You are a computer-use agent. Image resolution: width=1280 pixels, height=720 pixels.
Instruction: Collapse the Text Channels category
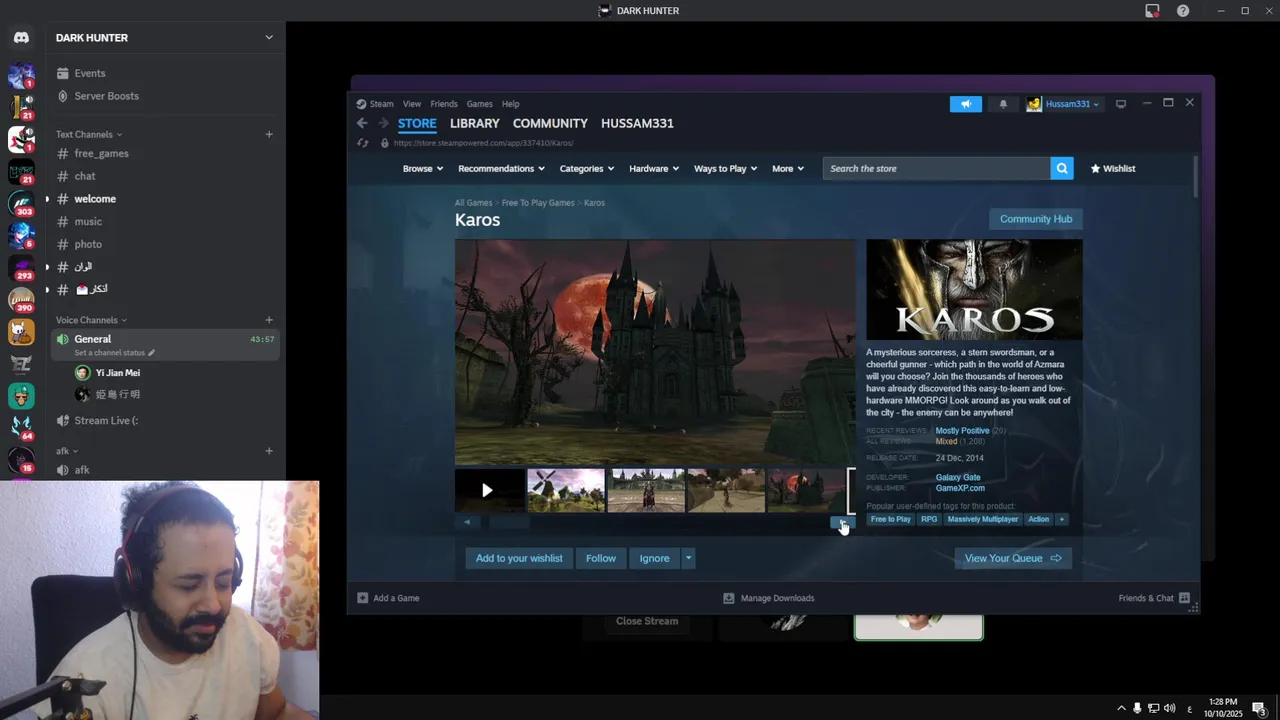(x=89, y=134)
